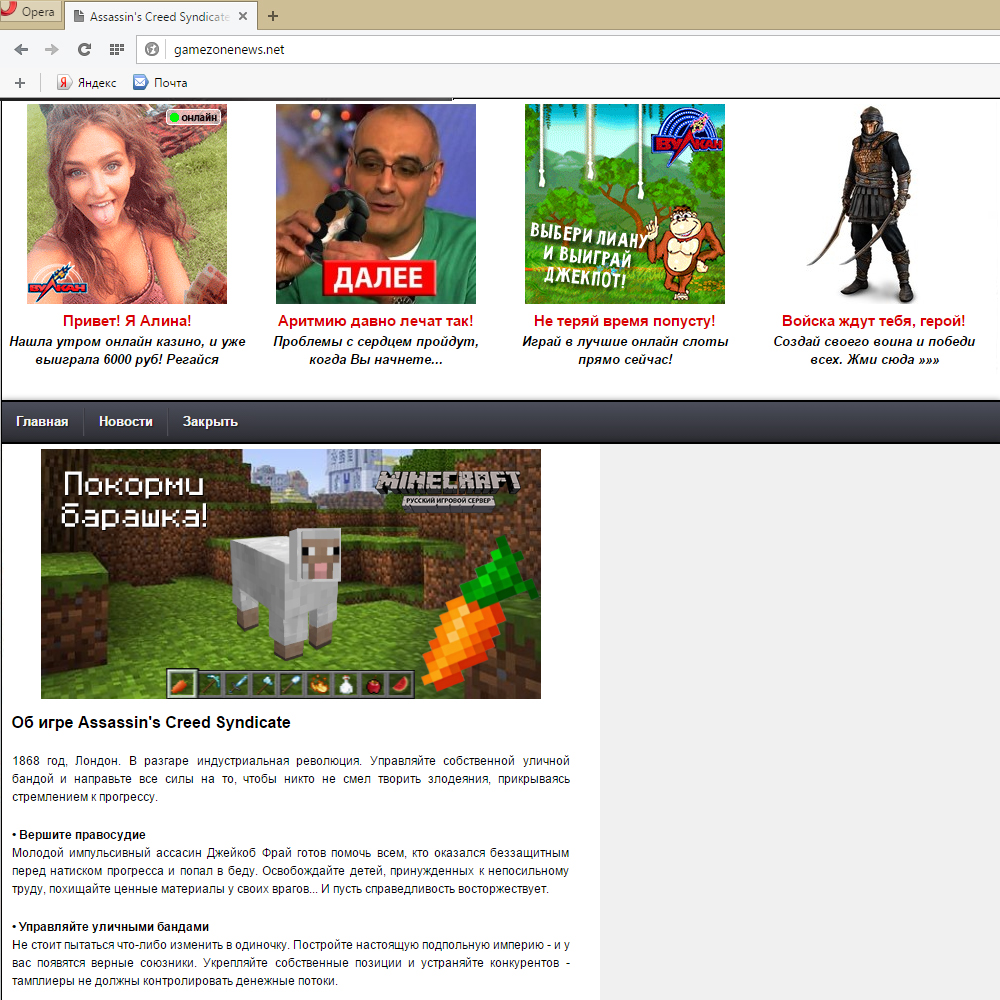Follow 'Войска ждут тебя, герой!' link
This screenshot has width=1000, height=1000.
[x=874, y=321]
